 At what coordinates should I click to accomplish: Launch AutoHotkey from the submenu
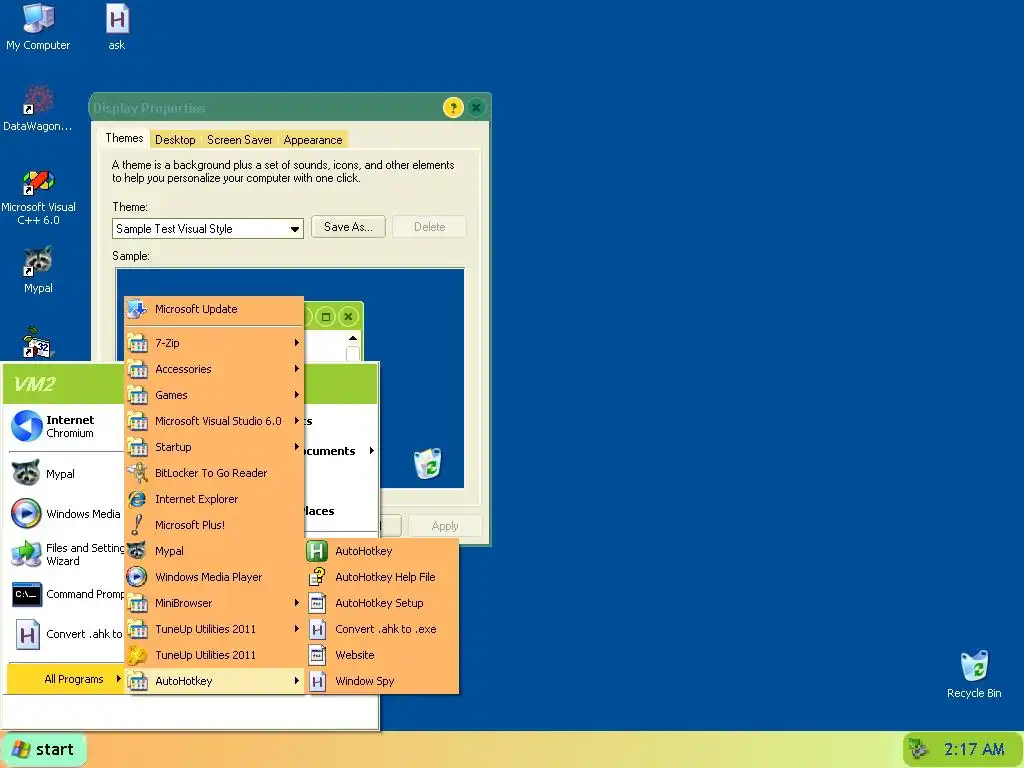pyautogui.click(x=382, y=551)
